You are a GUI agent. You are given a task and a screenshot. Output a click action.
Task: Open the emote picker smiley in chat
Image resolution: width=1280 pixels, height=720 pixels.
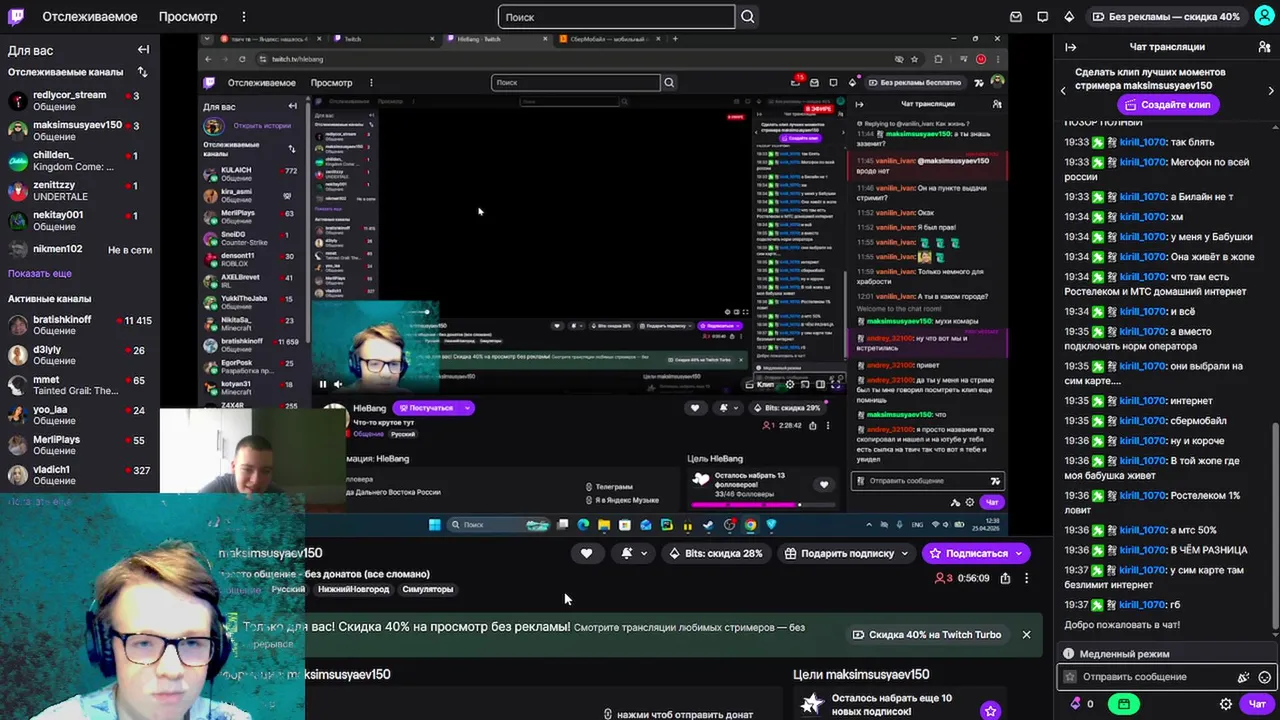coord(1265,677)
